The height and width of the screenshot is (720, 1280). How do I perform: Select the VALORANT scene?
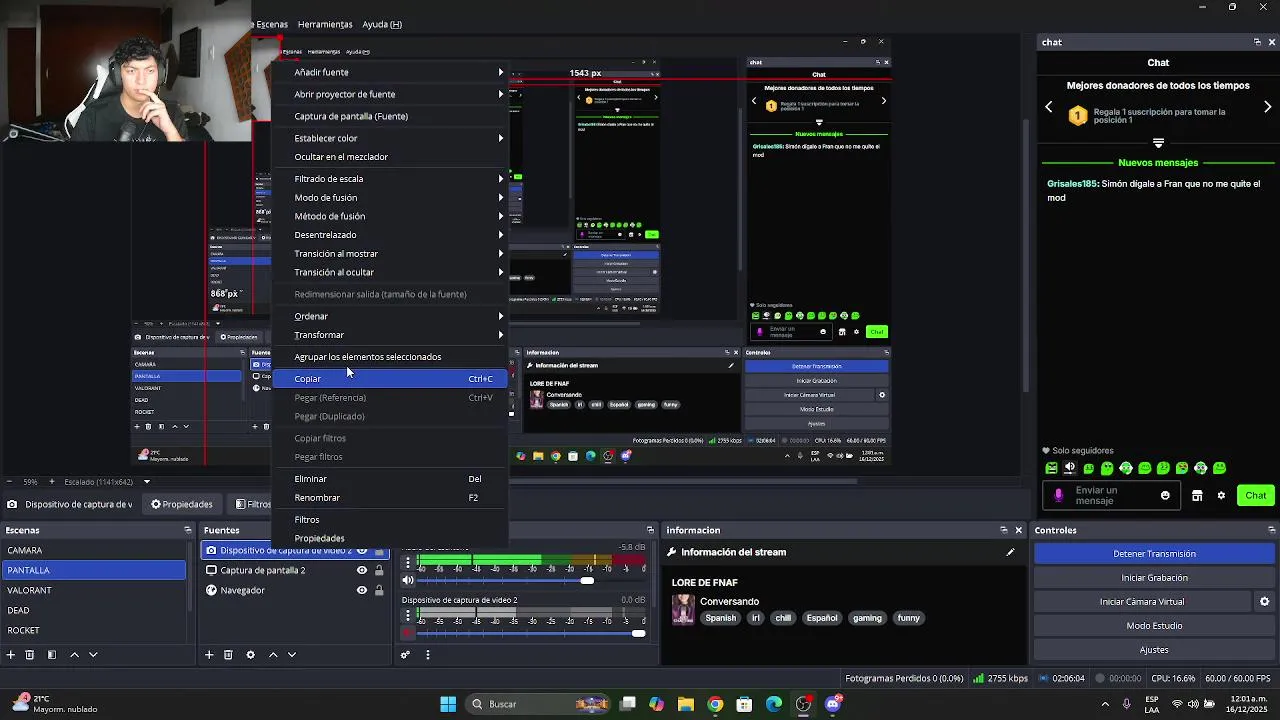[93, 590]
